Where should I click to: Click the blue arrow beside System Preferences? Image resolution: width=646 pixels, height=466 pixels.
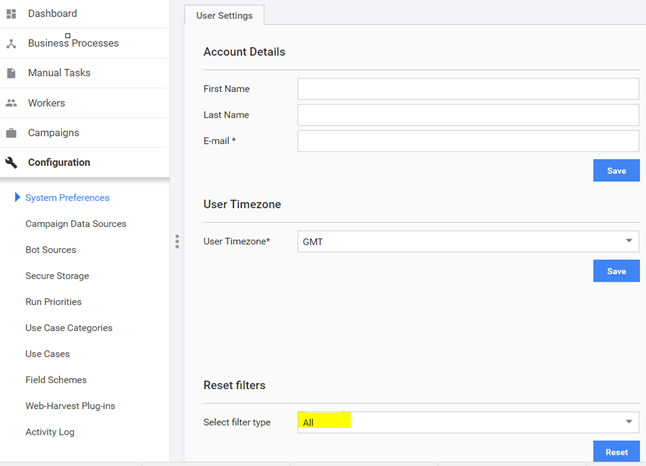(17, 197)
